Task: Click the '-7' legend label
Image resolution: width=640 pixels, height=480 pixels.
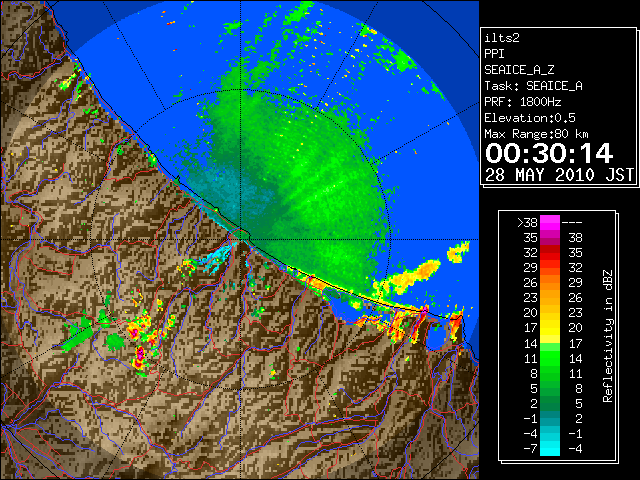Action: [530, 449]
